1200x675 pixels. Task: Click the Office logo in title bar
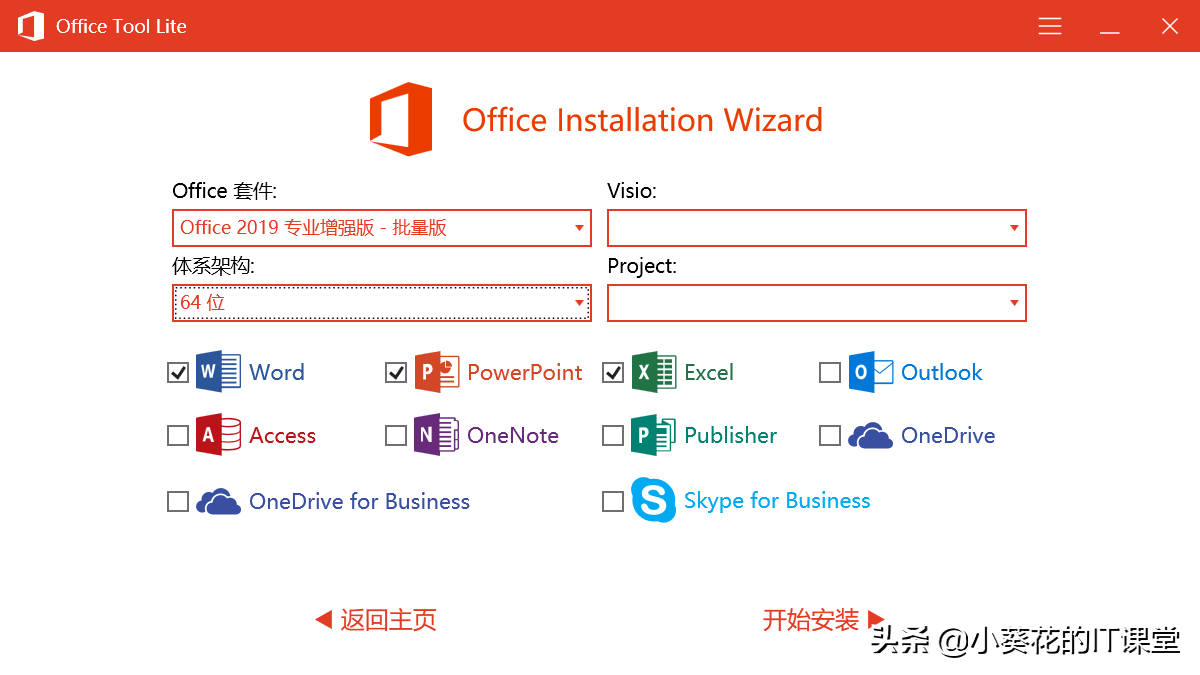tap(31, 26)
